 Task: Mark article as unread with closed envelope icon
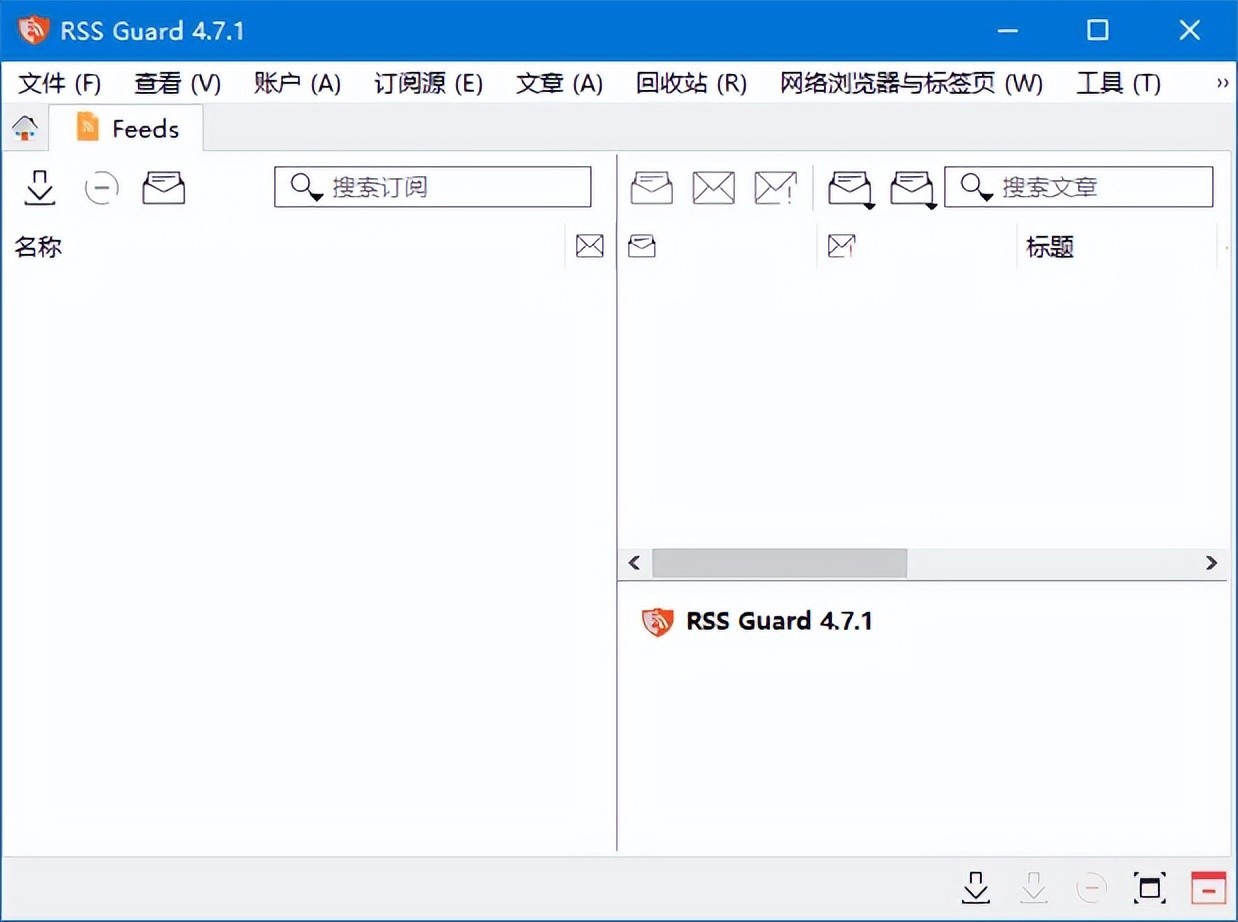[x=713, y=187]
